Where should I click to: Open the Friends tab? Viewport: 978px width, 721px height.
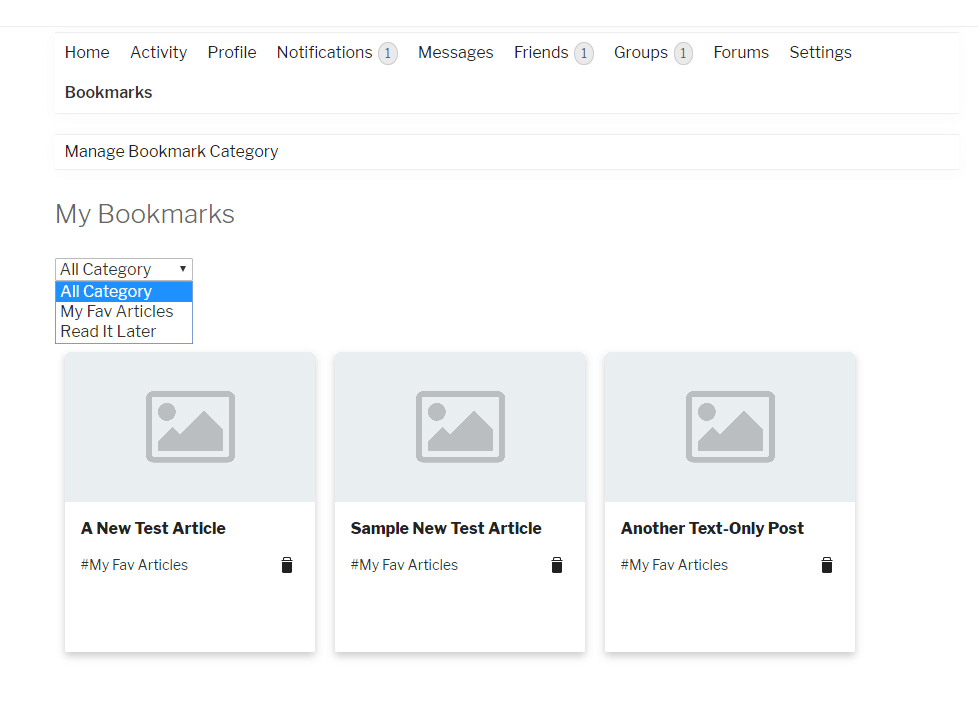(541, 52)
